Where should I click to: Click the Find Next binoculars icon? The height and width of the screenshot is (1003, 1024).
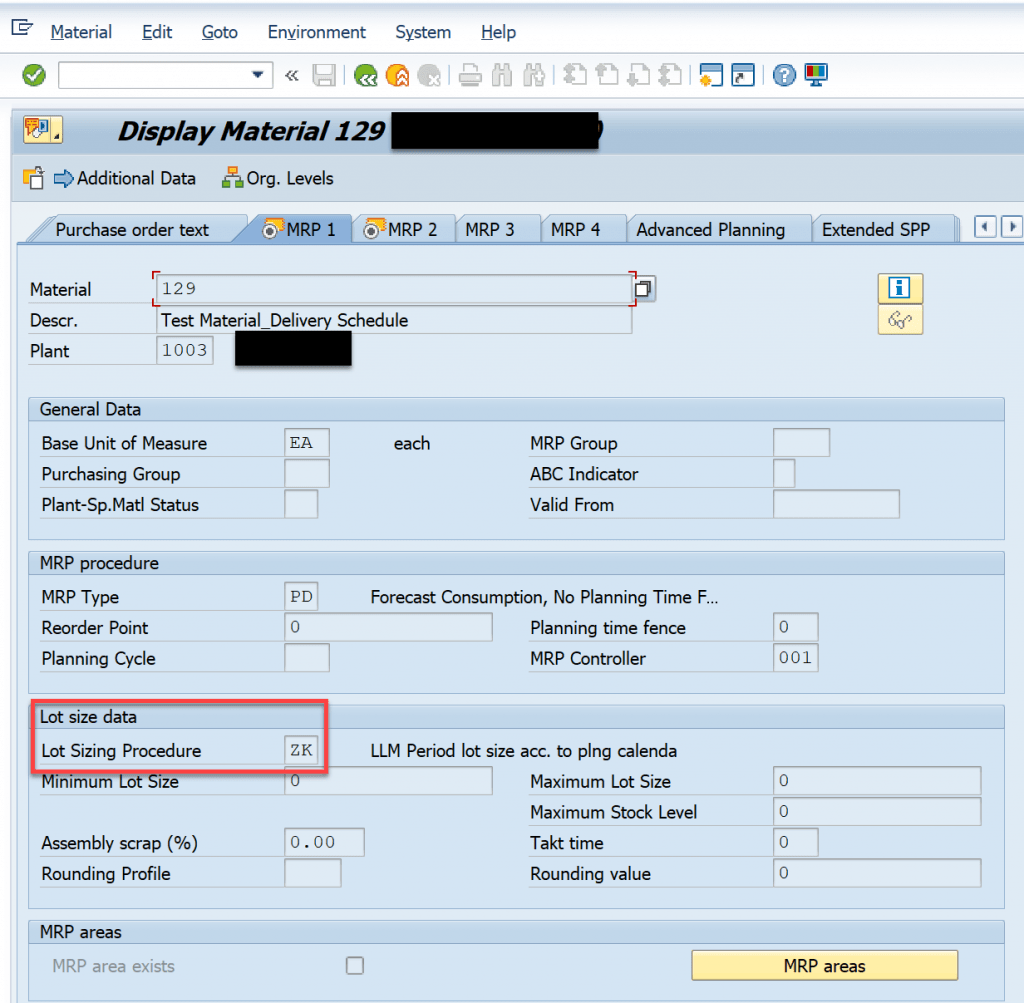(534, 75)
